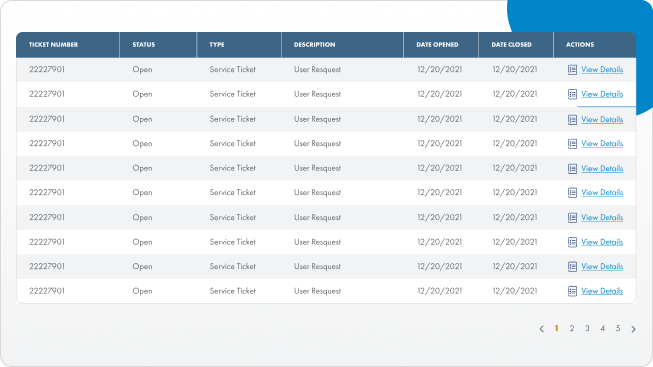Screen dimensions: 653x367
Task: Click the details icon in the last row
Action: [x=572, y=291]
